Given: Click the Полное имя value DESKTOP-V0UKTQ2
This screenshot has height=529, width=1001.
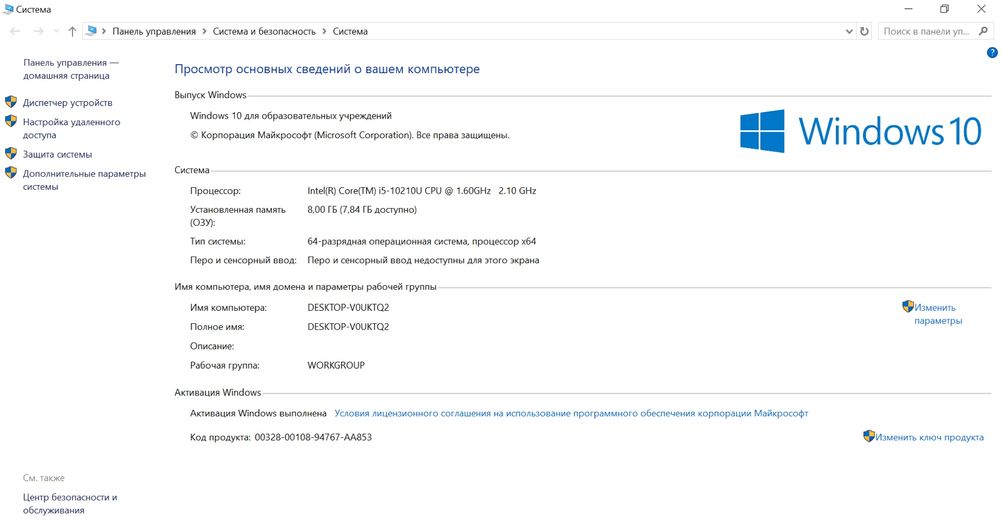Looking at the screenshot, I should coord(348,327).
